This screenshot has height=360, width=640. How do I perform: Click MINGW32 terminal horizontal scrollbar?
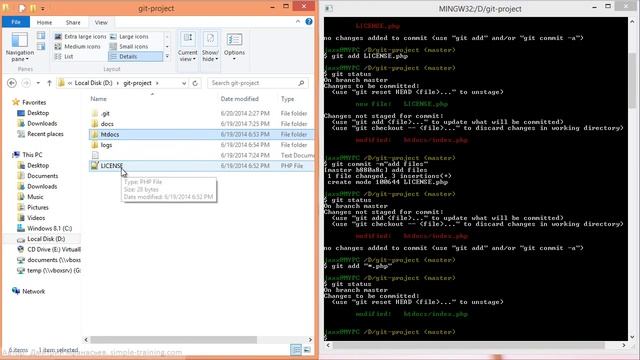pos(469,345)
